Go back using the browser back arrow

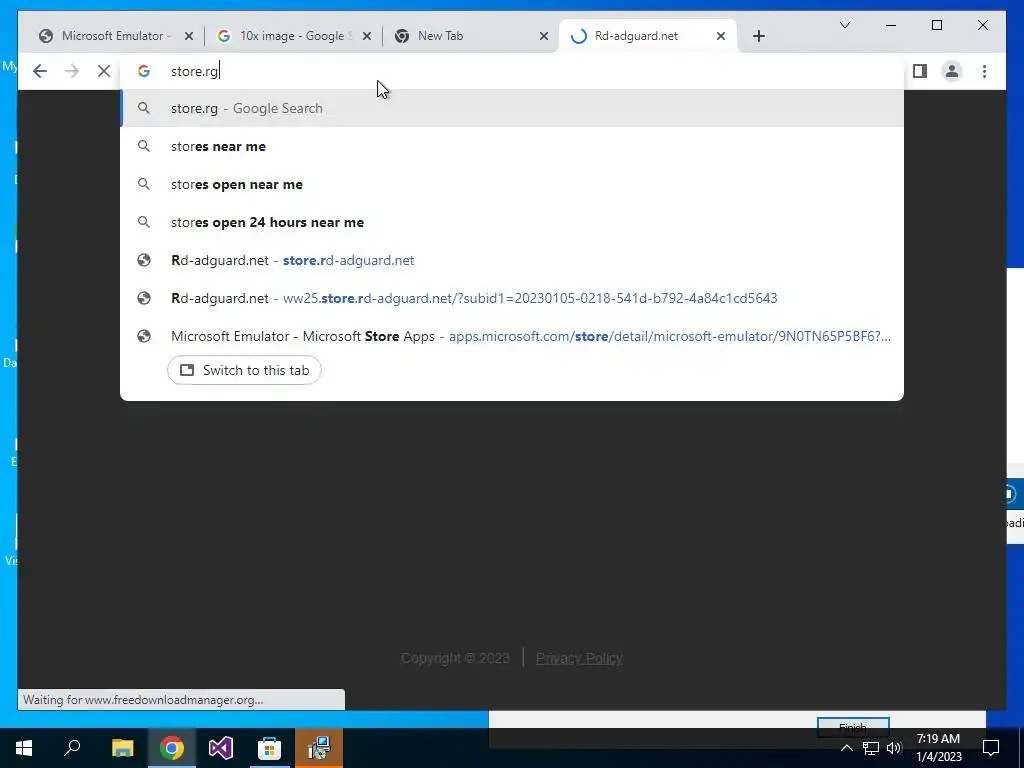40,71
